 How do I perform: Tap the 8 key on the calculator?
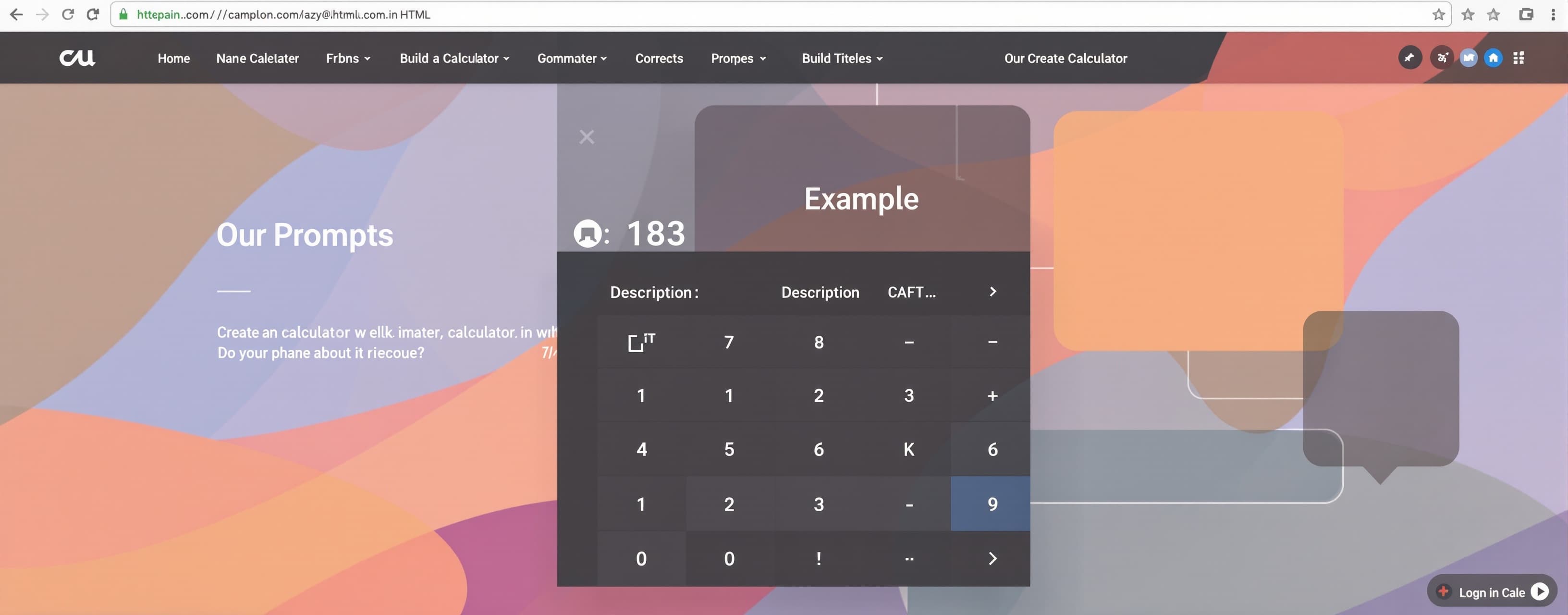(819, 342)
